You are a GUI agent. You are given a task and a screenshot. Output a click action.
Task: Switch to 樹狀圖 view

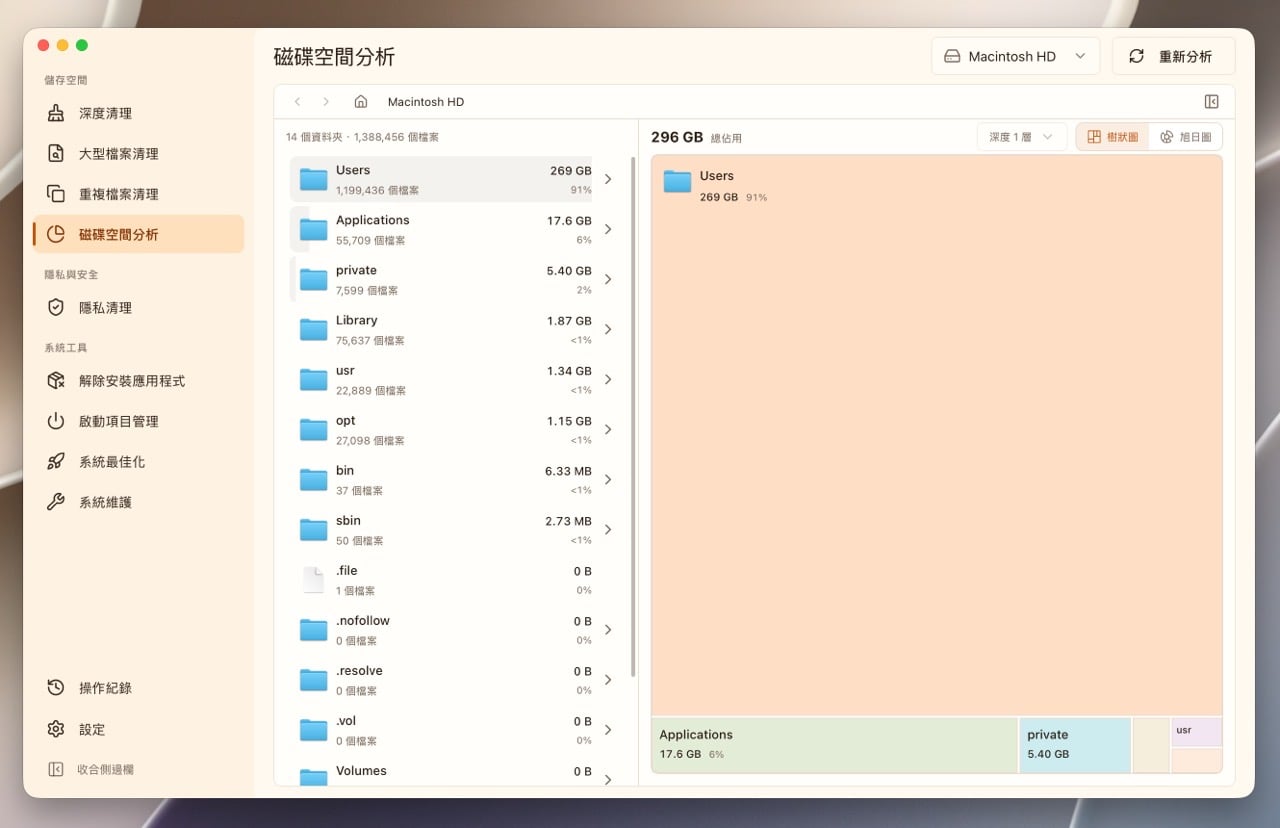coord(1112,137)
